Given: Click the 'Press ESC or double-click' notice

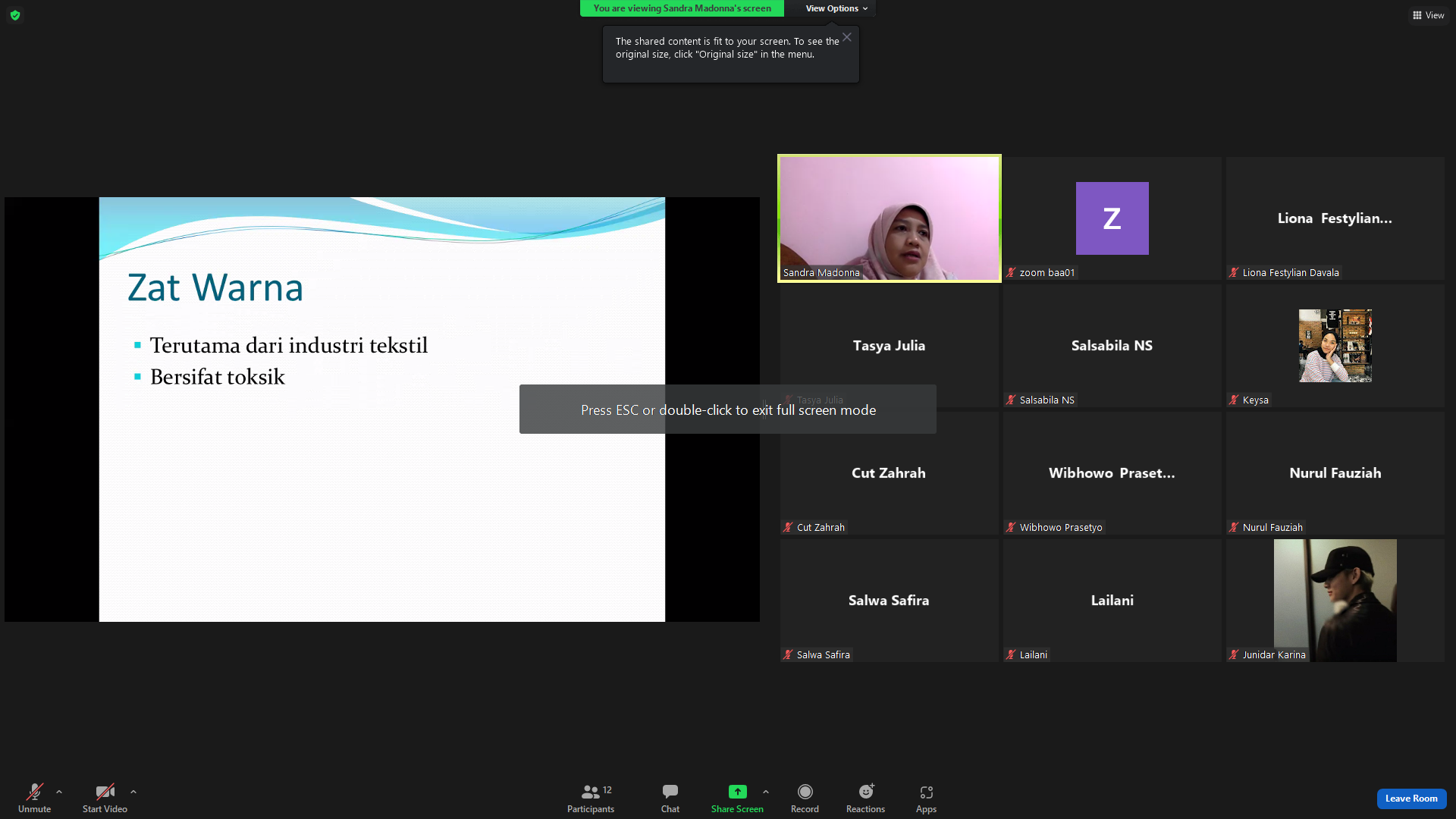Looking at the screenshot, I should pos(728,409).
